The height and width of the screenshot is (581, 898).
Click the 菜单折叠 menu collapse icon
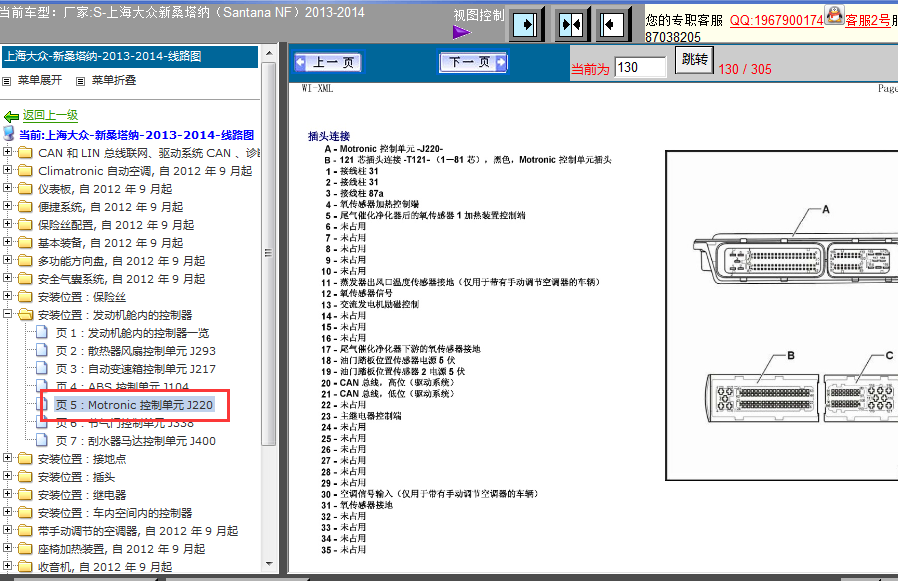[80, 81]
